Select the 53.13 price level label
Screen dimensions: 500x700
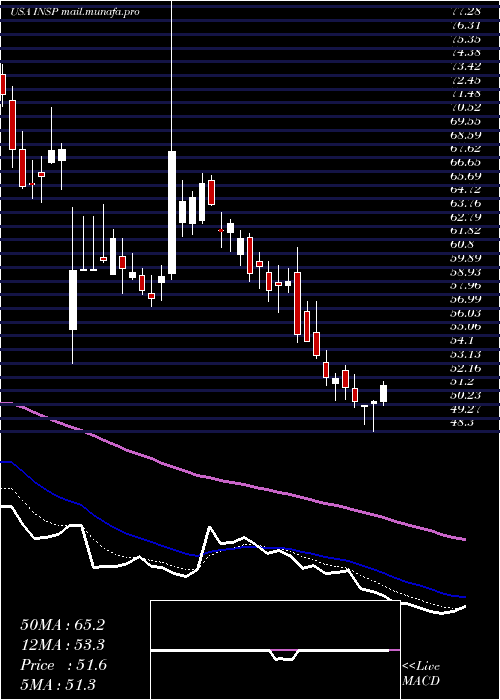[465, 354]
